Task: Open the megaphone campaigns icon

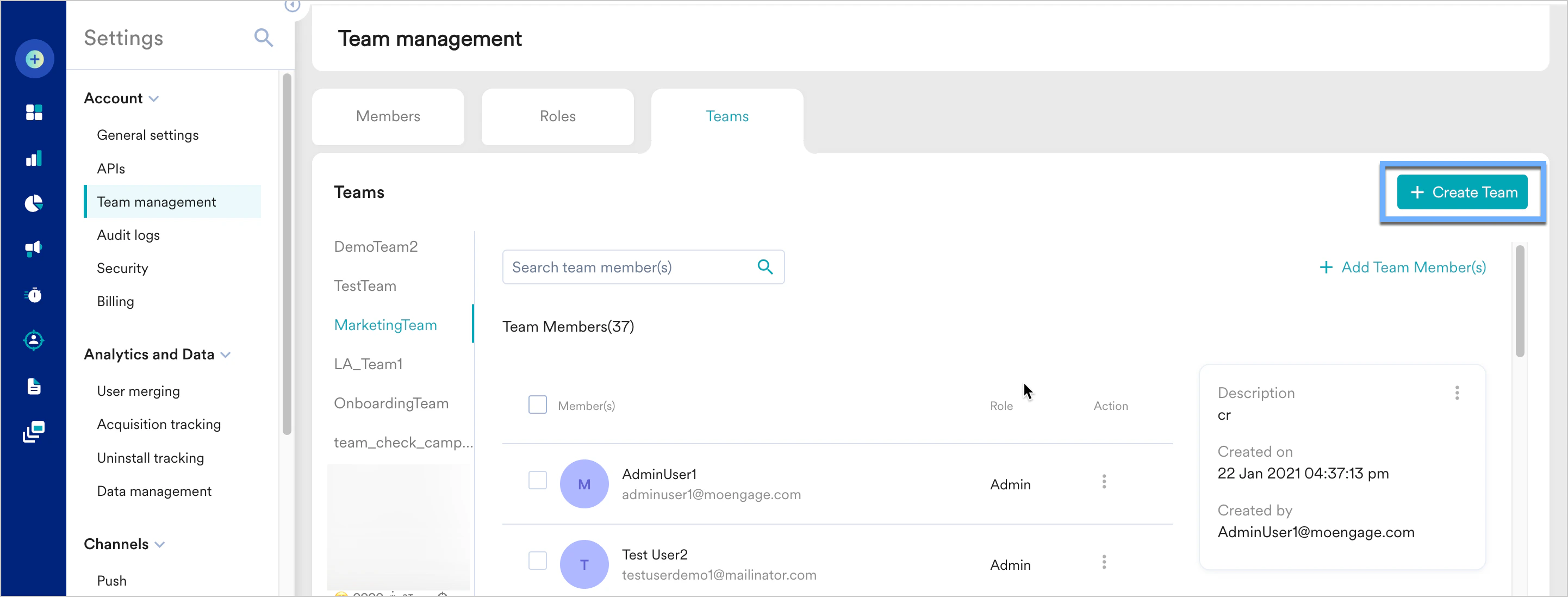Action: pos(34,248)
